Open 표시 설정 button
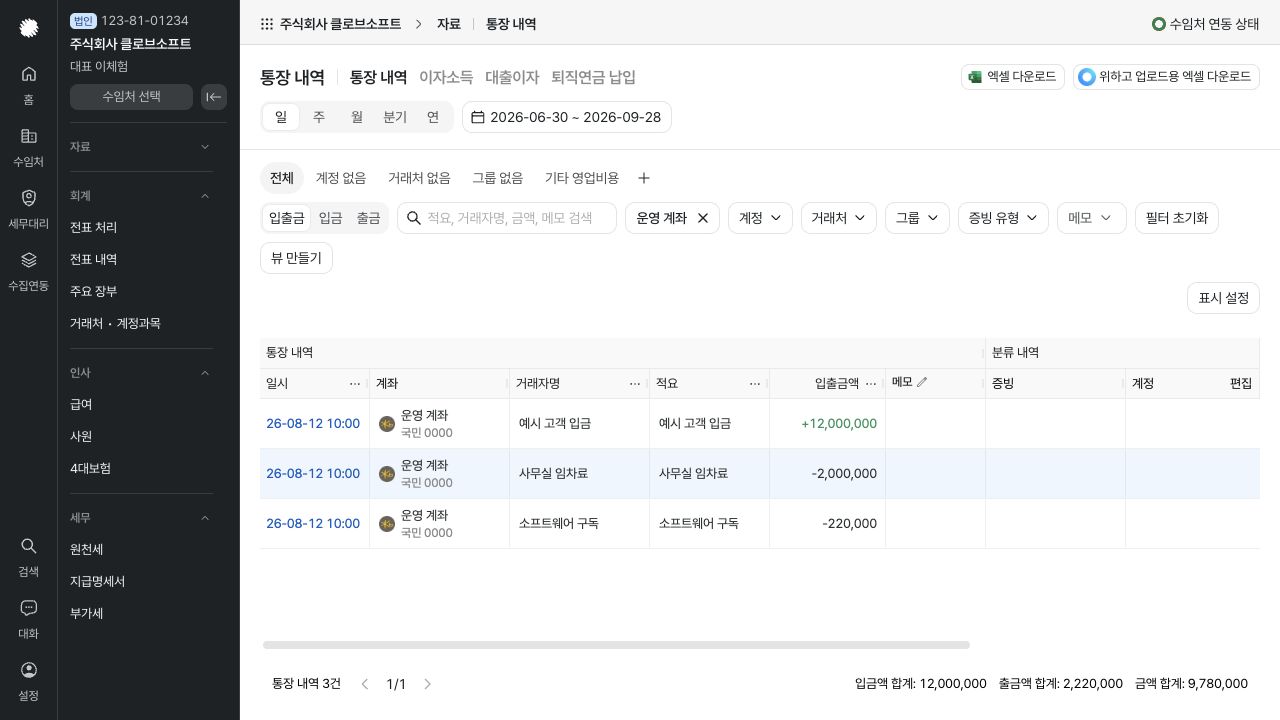This screenshot has width=1280, height=720. pos(1223,298)
